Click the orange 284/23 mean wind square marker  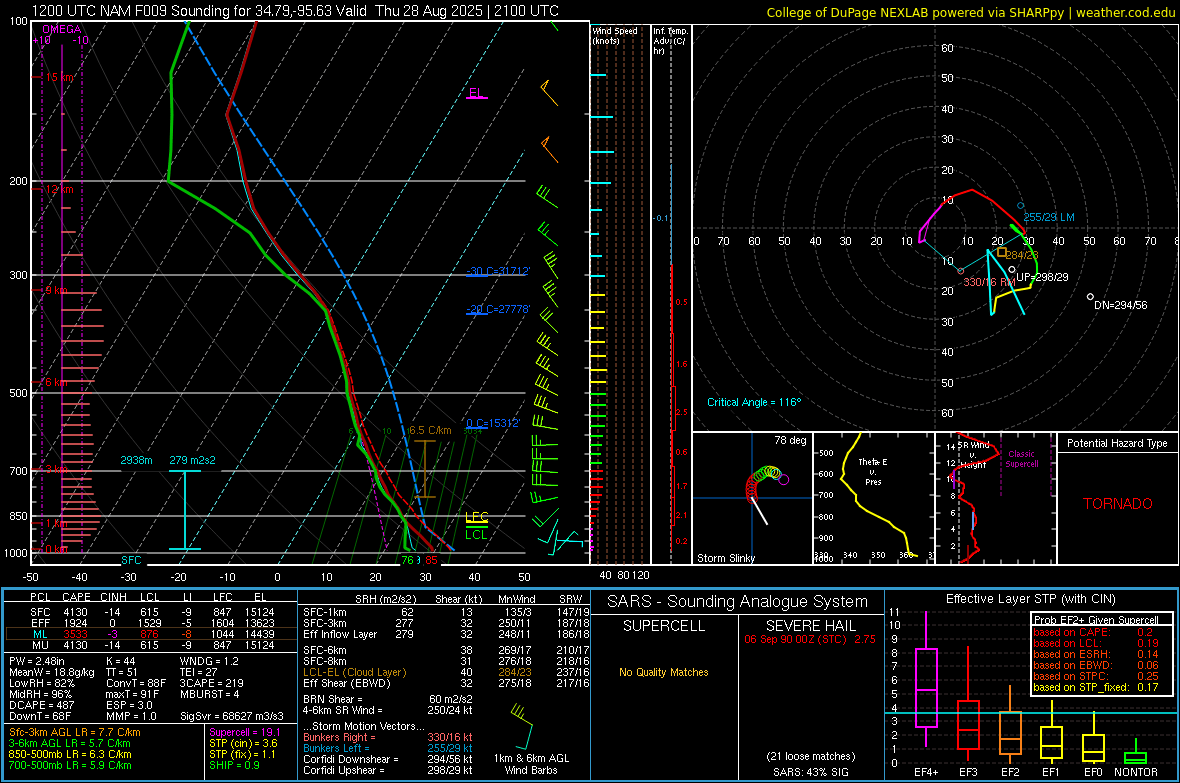pyautogui.click(x=1002, y=252)
